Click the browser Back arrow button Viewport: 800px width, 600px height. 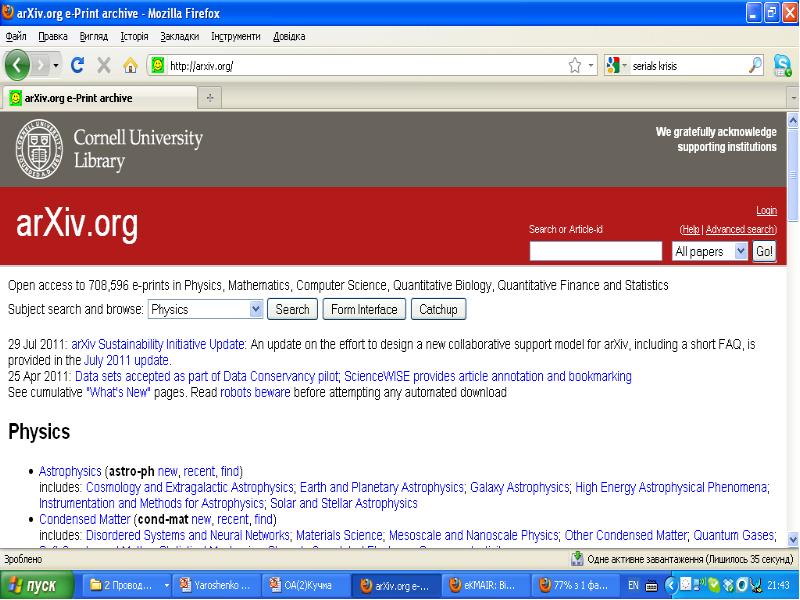(17, 65)
